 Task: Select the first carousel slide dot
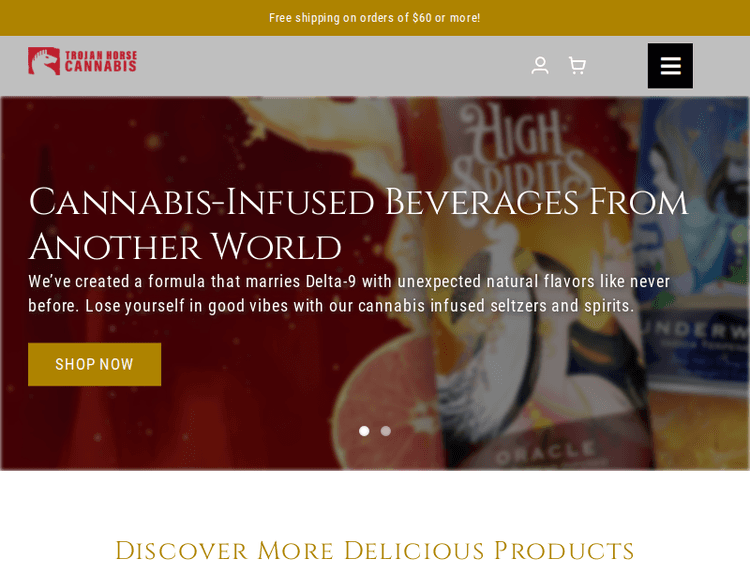point(364,431)
